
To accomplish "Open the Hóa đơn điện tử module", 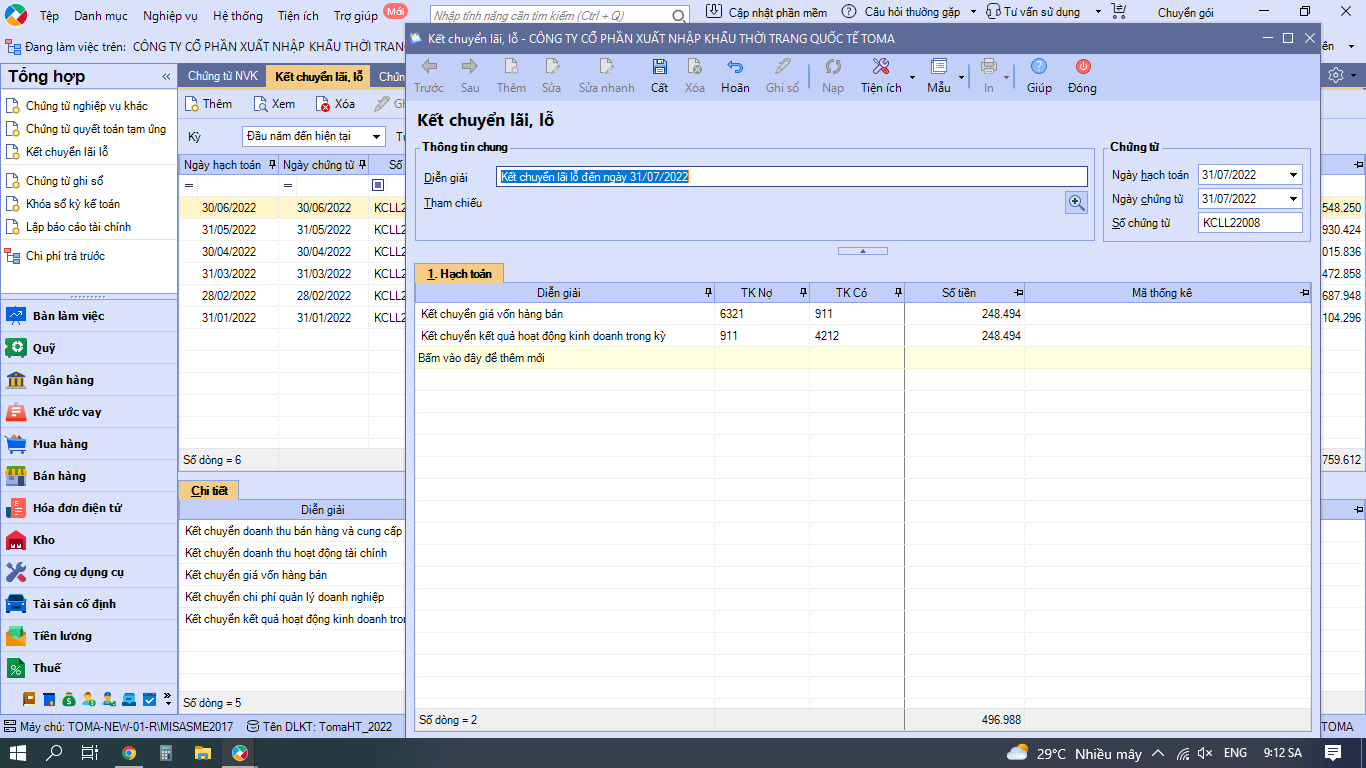I will pos(90,508).
